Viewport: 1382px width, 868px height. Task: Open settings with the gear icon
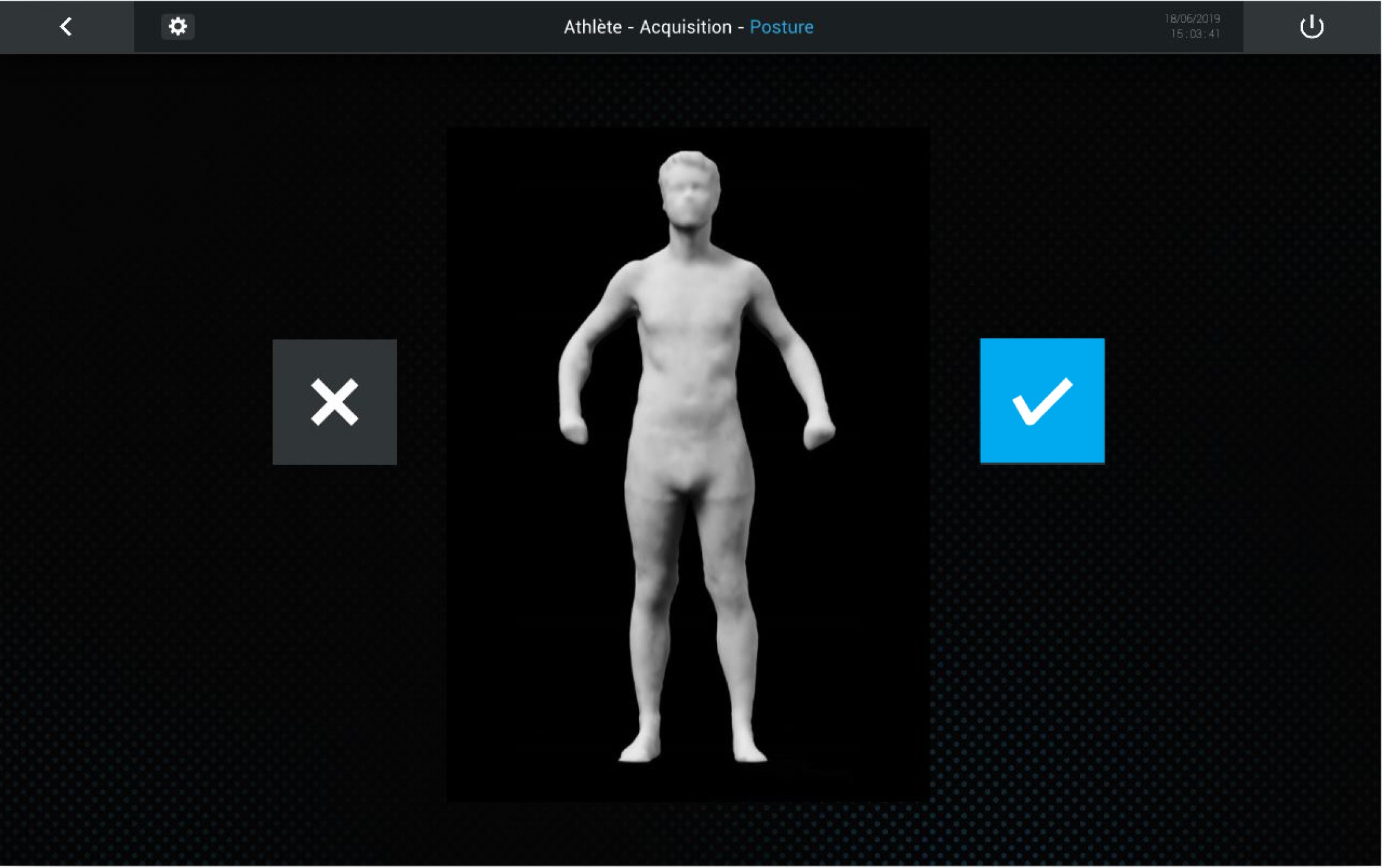point(178,27)
